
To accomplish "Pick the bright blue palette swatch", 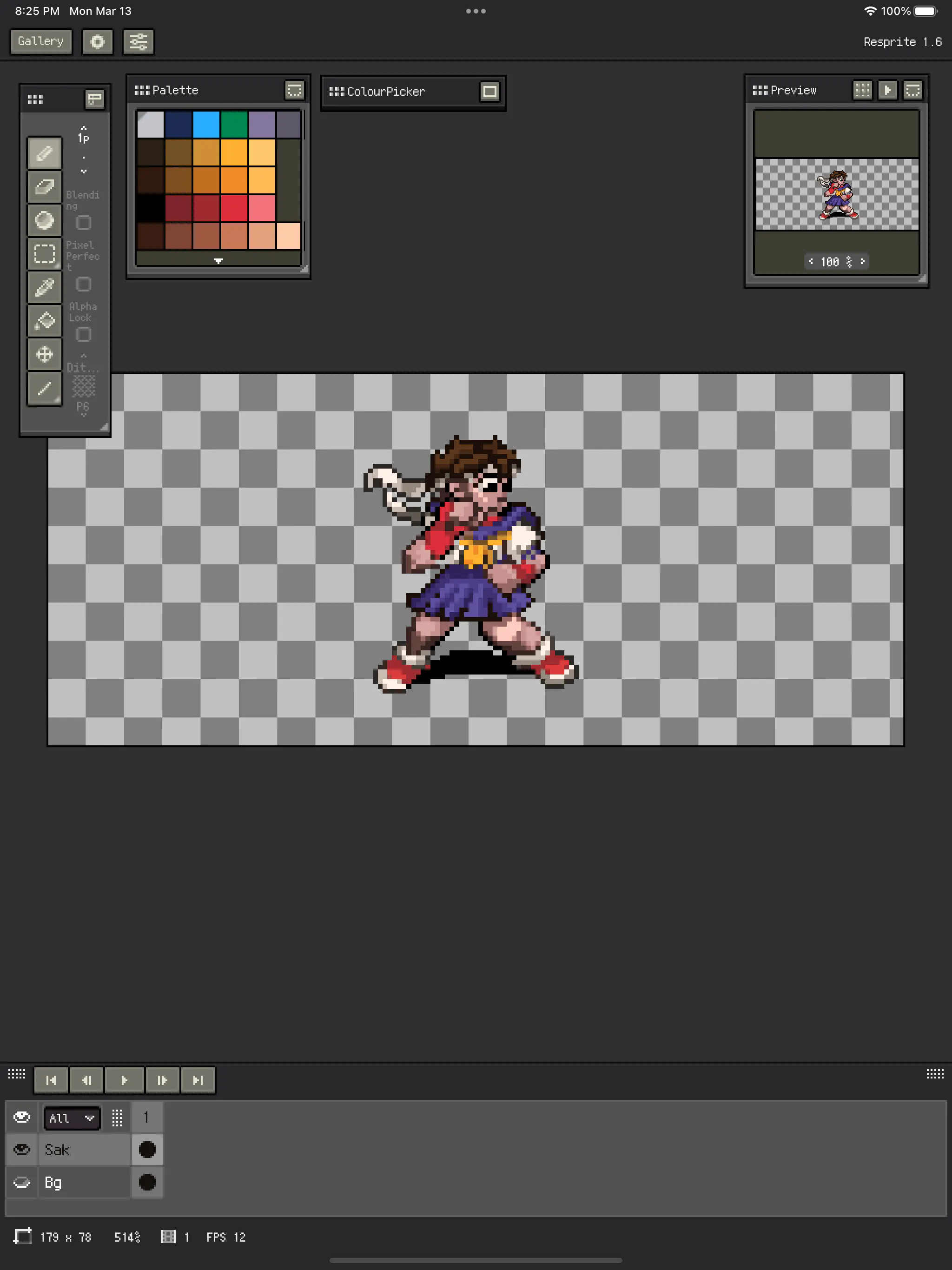I will click(206, 125).
